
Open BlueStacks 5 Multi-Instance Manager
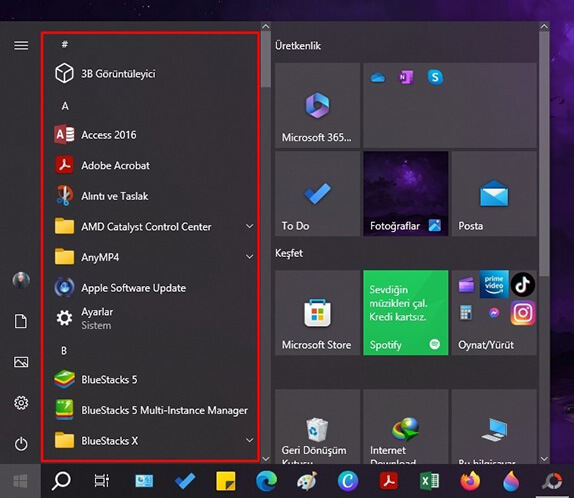(150, 410)
